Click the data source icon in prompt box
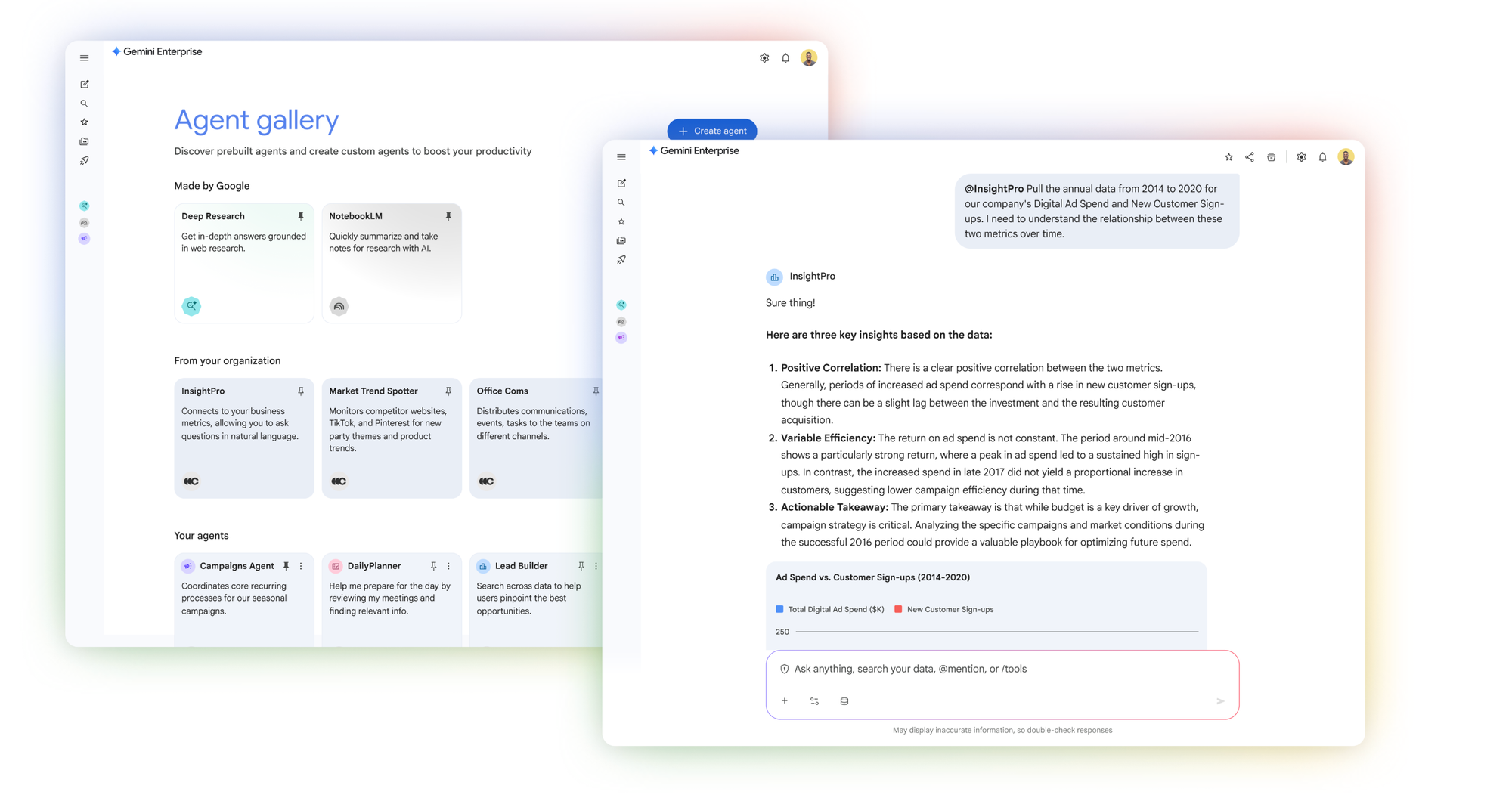 pos(844,701)
